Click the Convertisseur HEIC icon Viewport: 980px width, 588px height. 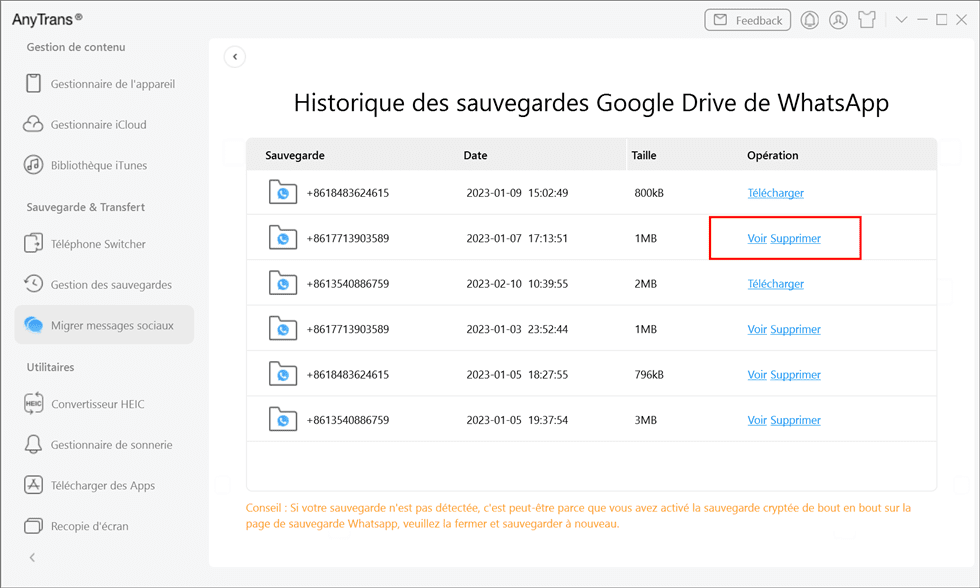click(x=33, y=404)
